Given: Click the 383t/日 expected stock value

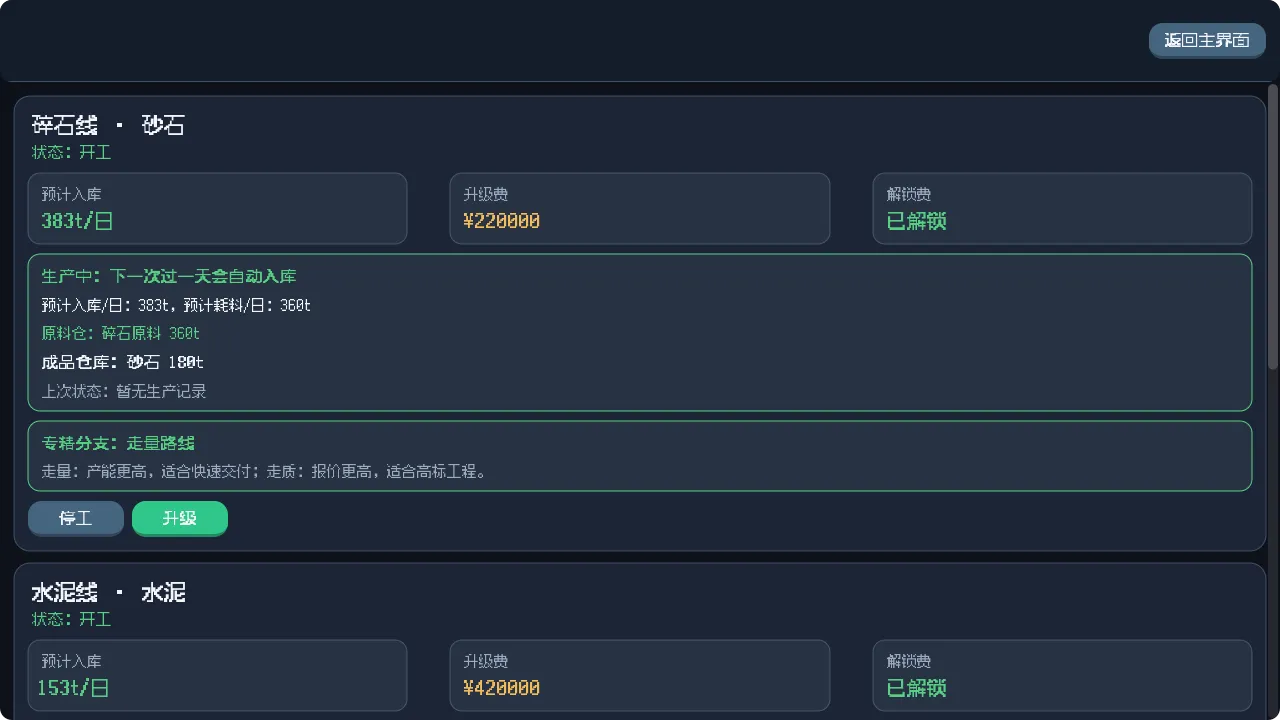Looking at the screenshot, I should click(x=77, y=221).
